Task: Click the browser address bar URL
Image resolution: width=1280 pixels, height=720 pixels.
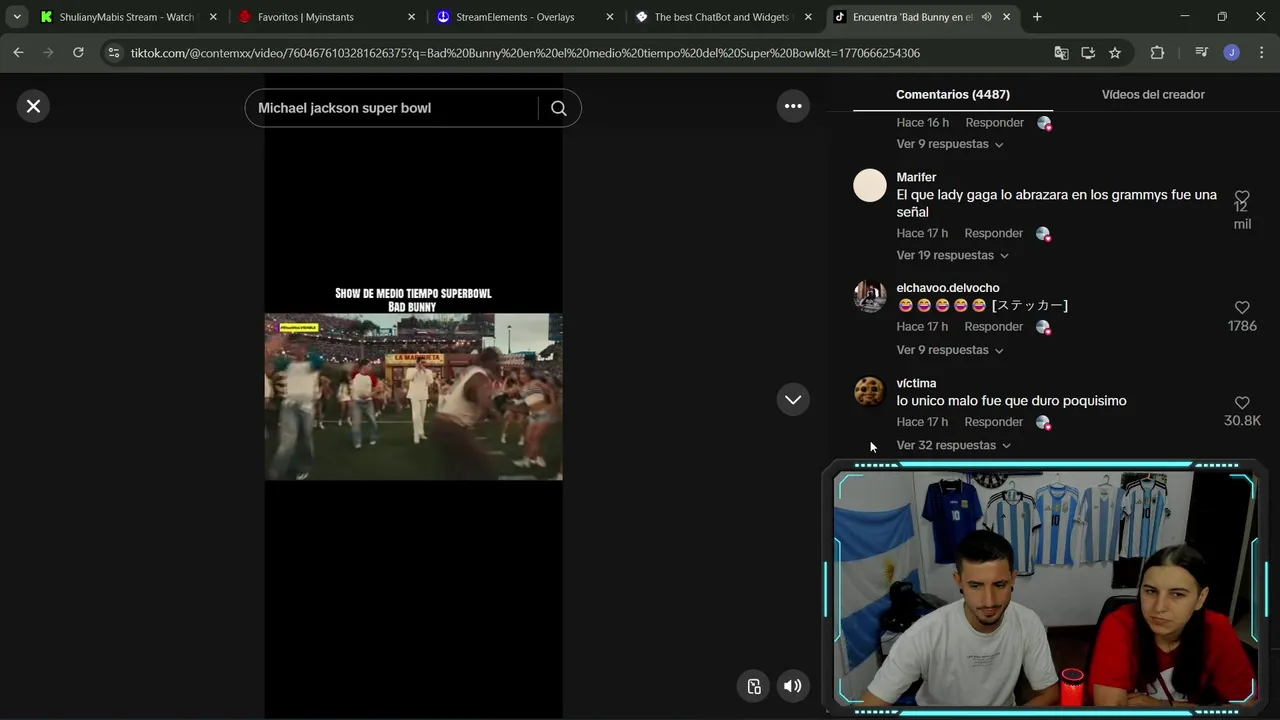Action: point(525,53)
